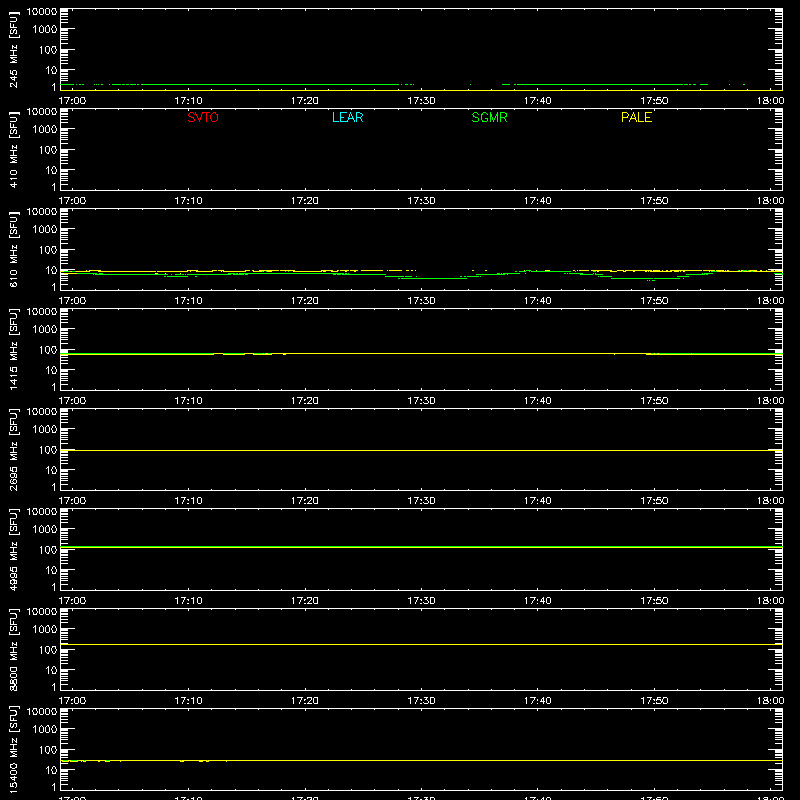Click the 17:00 label below the 245 MHz panel
This screenshot has width=800, height=800.
pyautogui.click(x=72, y=101)
